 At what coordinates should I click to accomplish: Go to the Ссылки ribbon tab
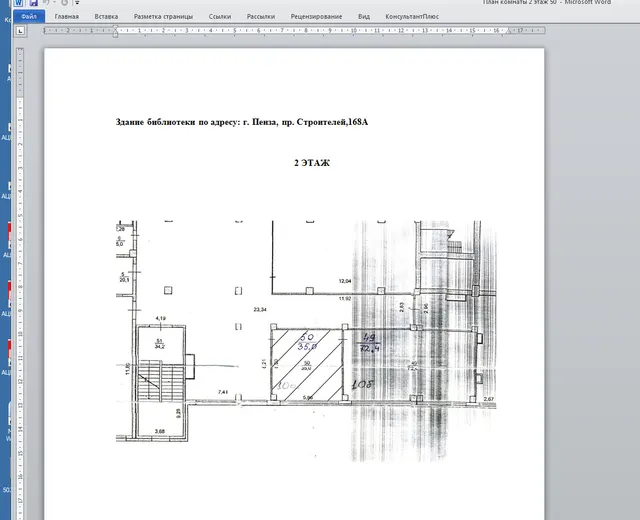(220, 17)
